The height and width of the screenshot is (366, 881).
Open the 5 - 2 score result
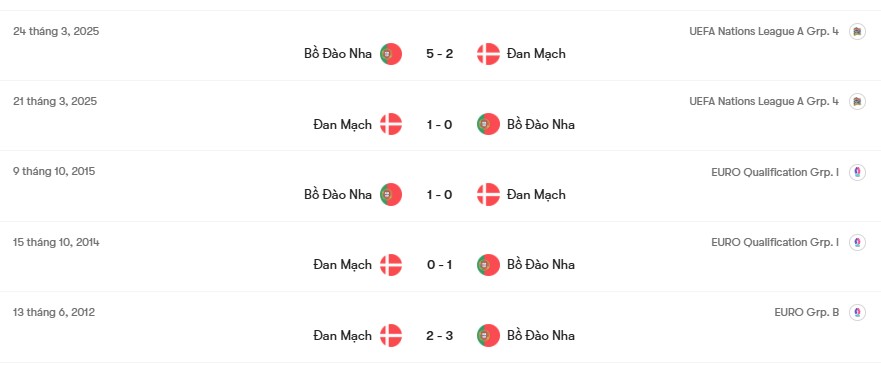439,54
